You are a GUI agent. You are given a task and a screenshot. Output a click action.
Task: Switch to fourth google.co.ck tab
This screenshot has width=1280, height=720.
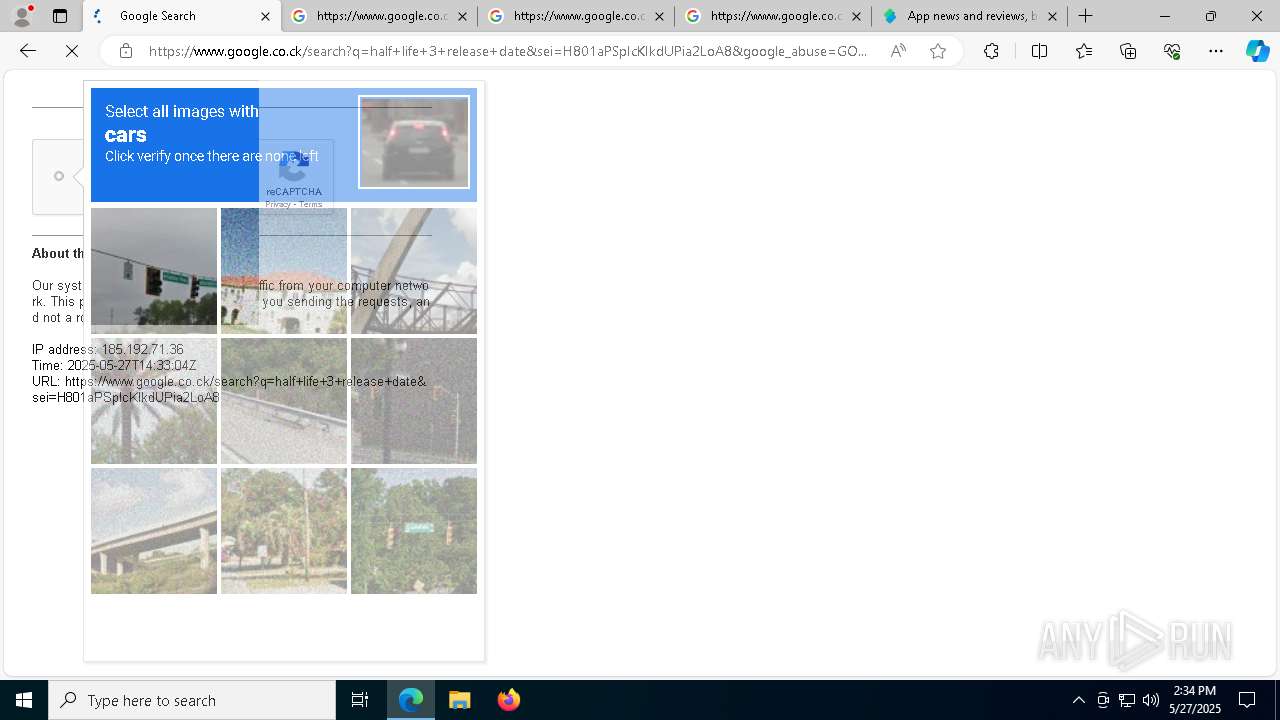(x=774, y=16)
